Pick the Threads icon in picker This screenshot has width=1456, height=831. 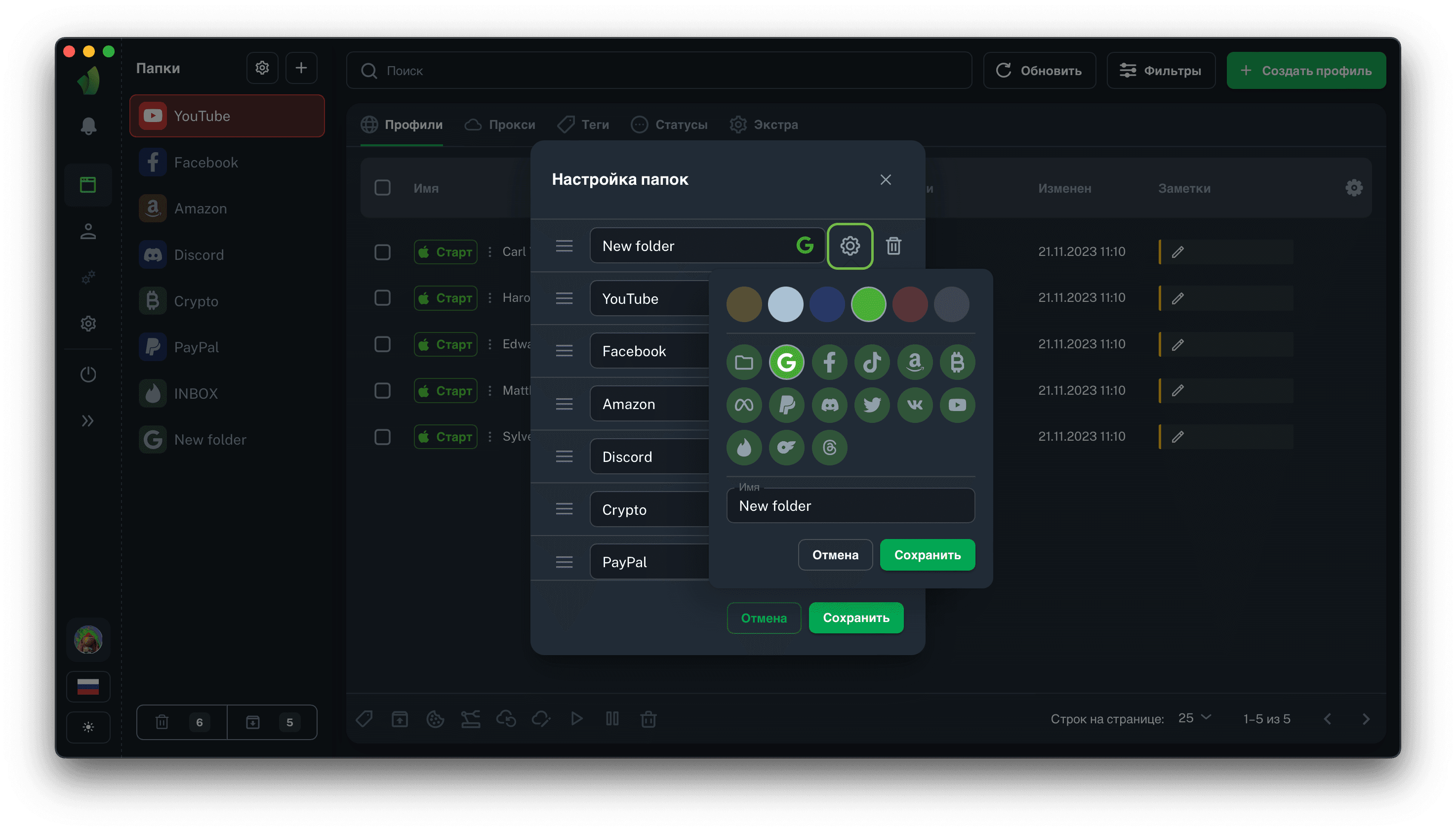click(x=829, y=448)
